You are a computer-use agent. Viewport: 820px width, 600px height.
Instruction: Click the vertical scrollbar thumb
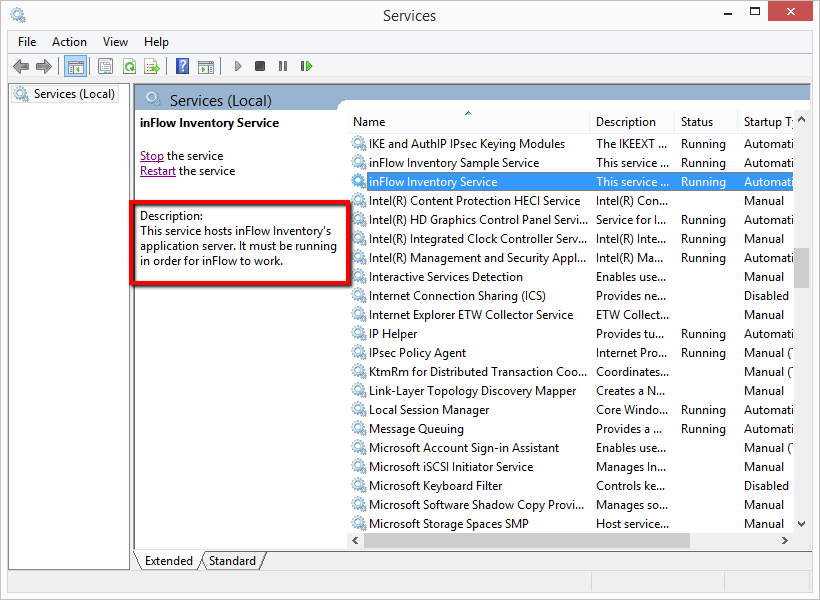pyautogui.click(x=801, y=268)
